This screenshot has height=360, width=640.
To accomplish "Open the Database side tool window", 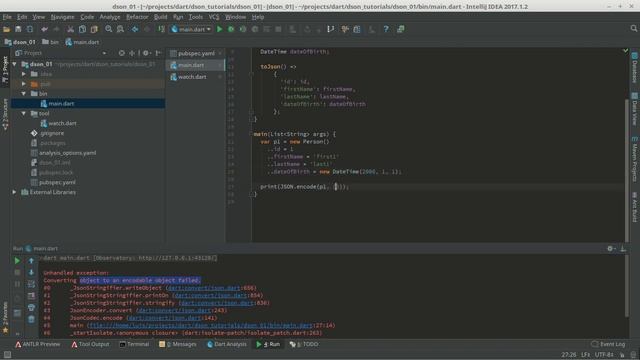I will 634,67.
